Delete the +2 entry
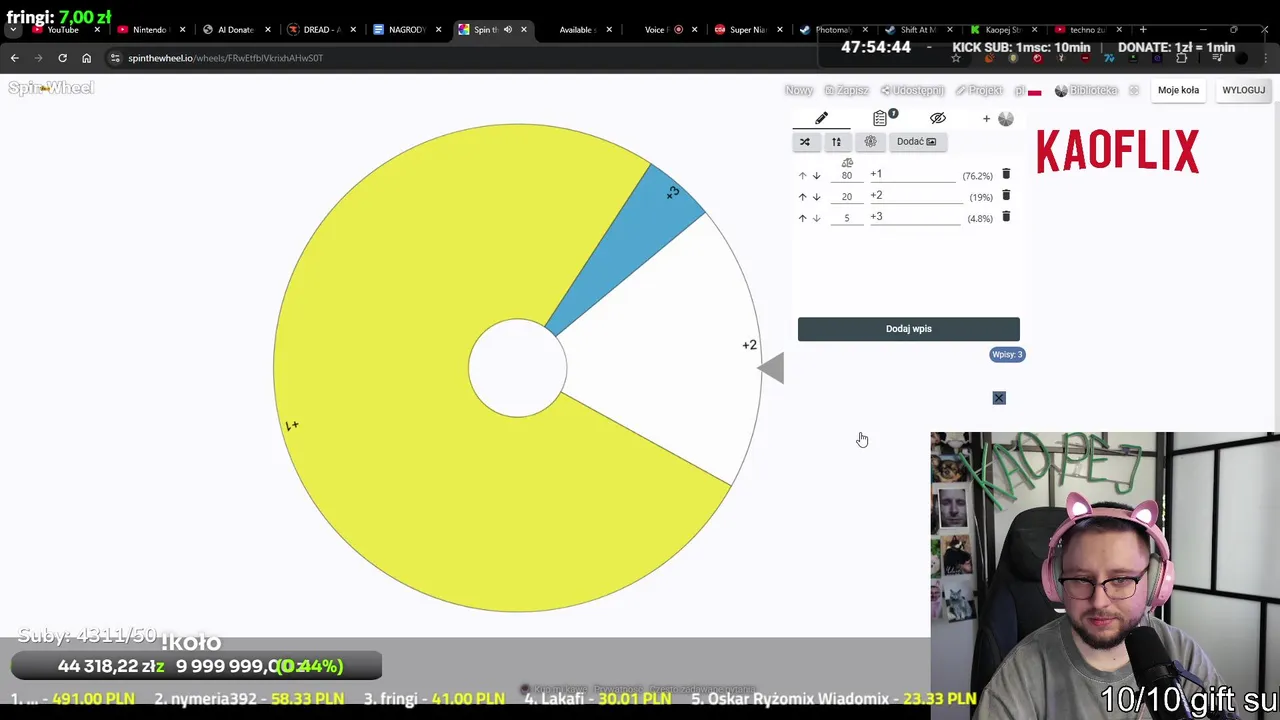1280x720 pixels. click(1006, 195)
